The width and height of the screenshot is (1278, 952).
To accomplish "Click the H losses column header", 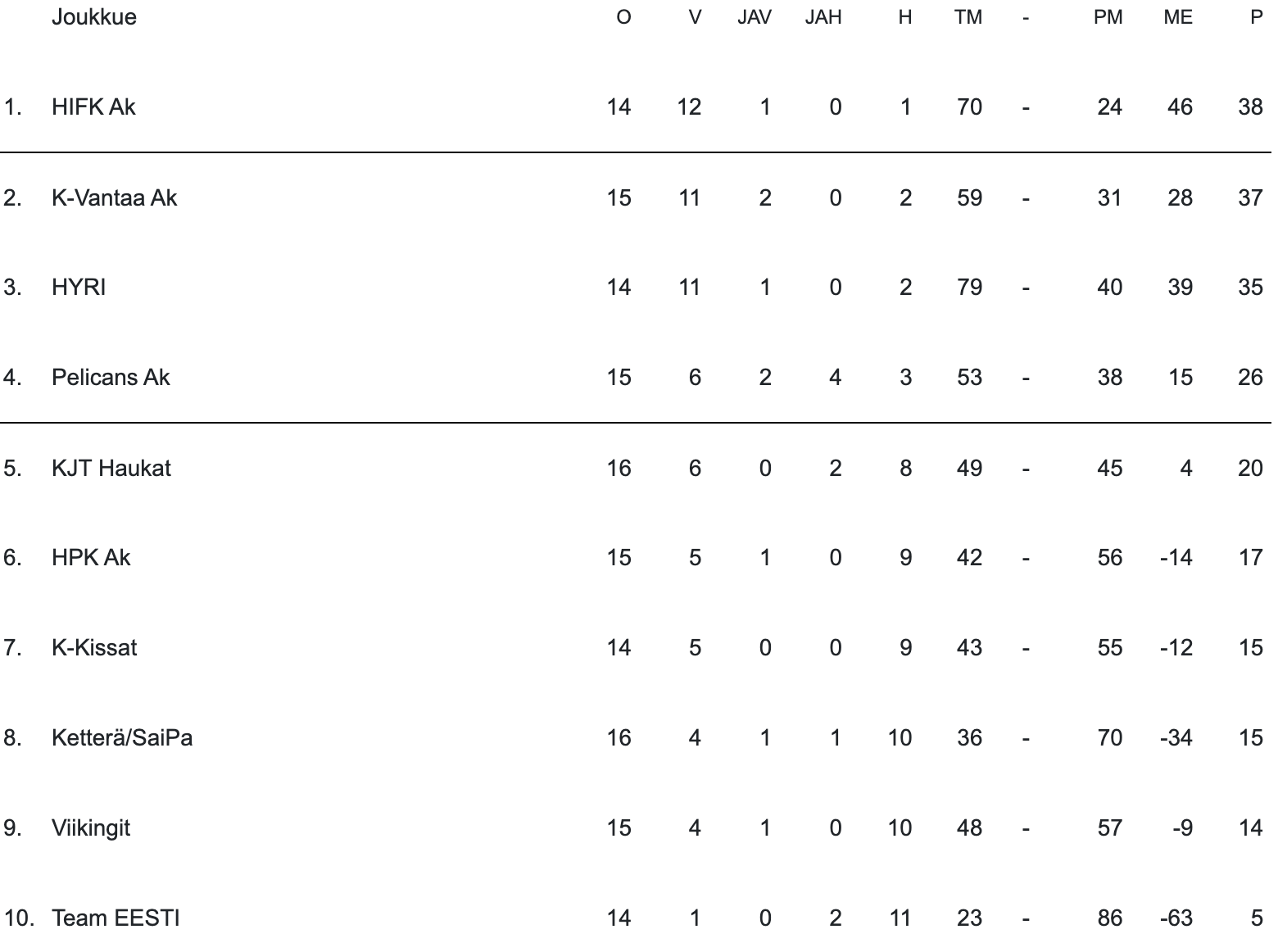I will click(904, 17).
